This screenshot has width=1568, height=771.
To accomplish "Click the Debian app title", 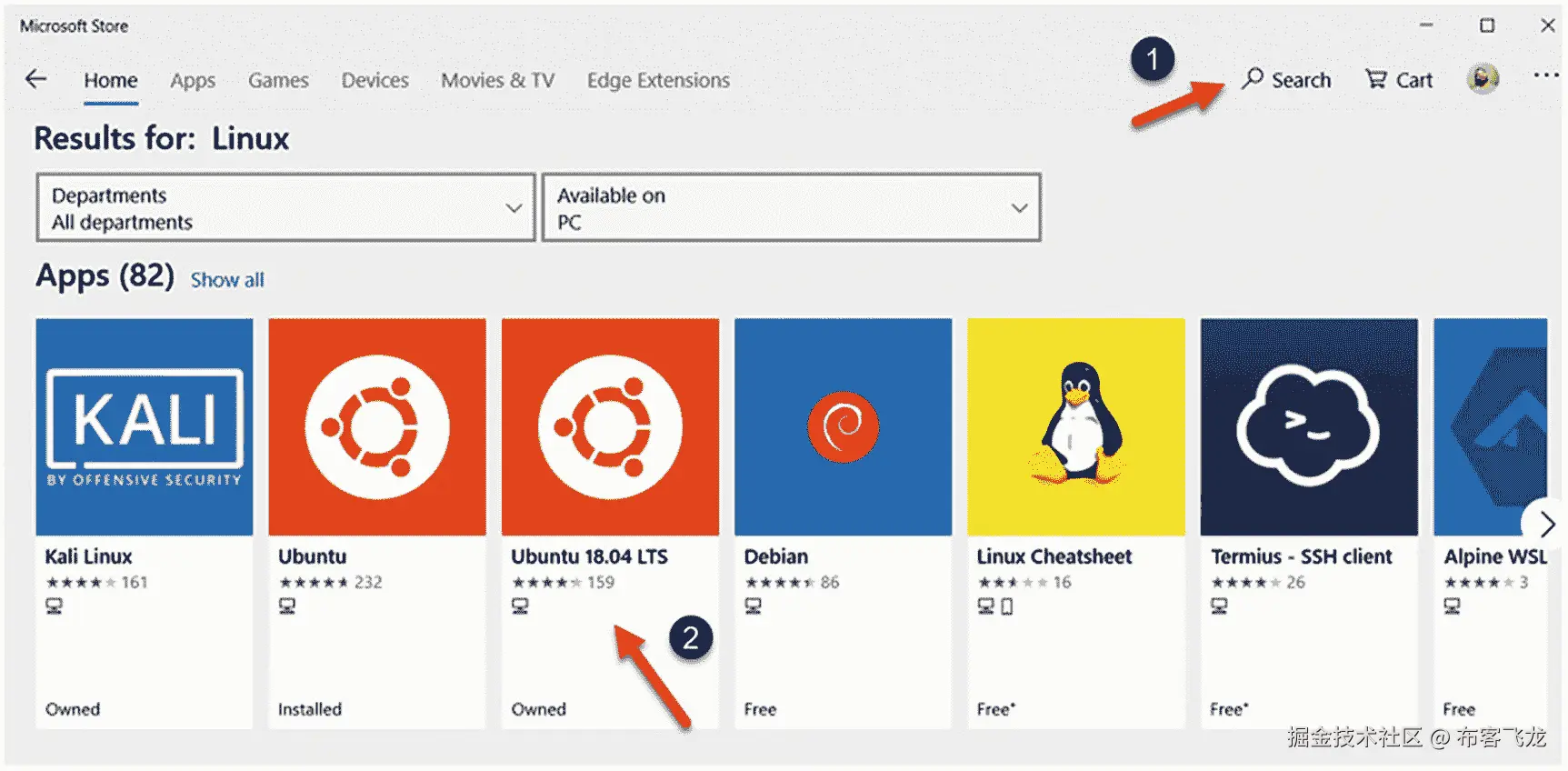I will click(775, 556).
